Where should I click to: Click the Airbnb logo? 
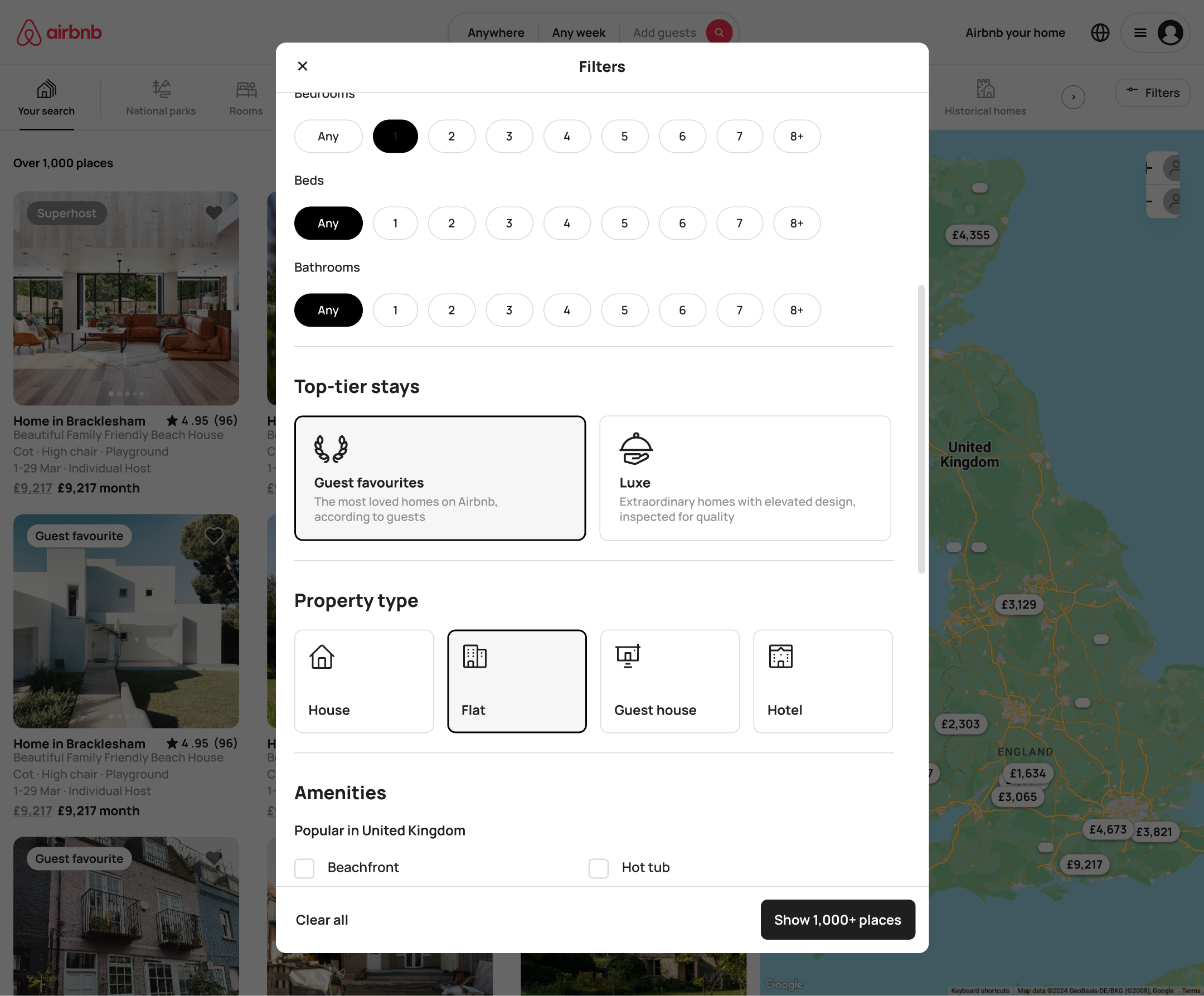(59, 32)
